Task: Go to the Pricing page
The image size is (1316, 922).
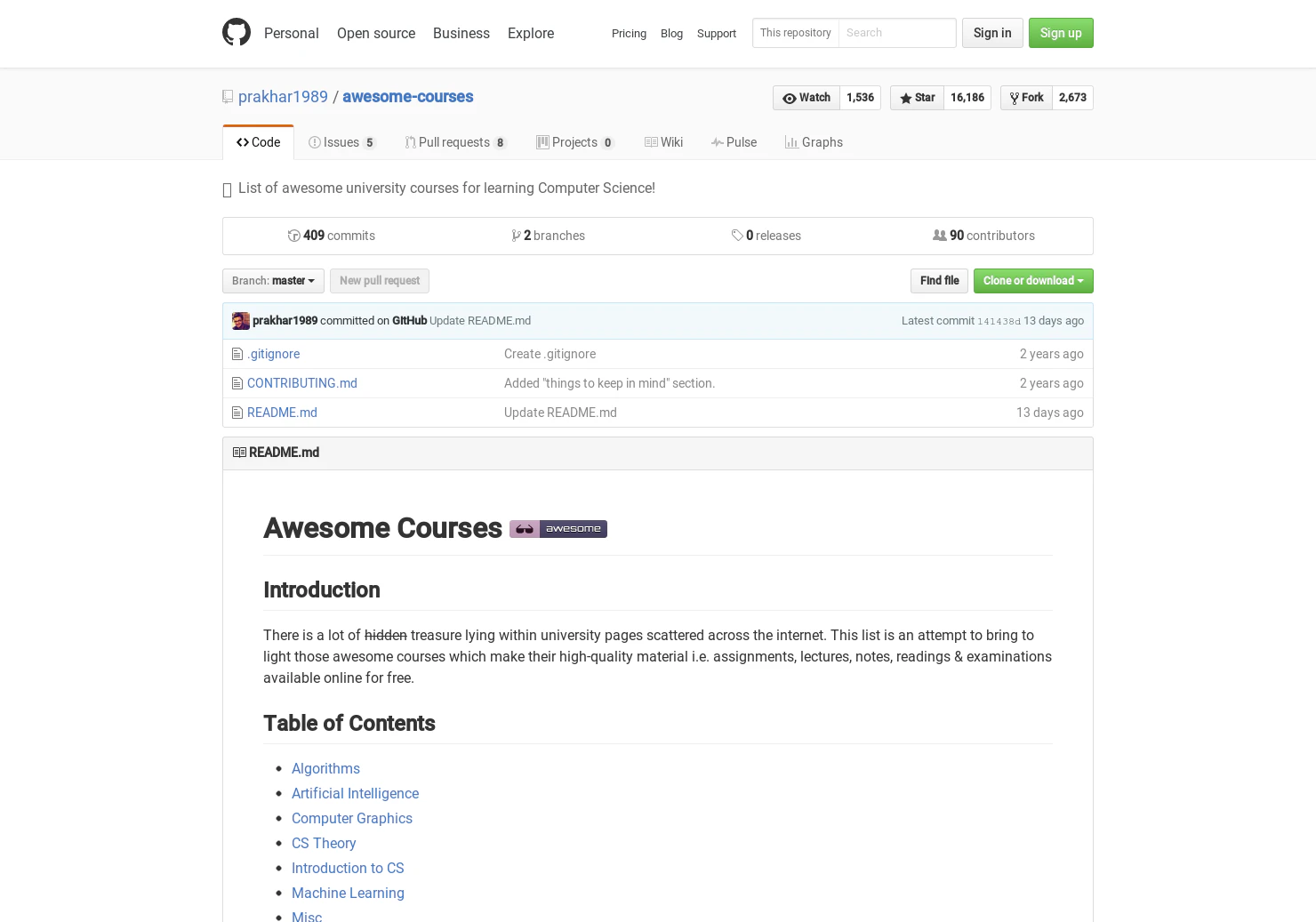Action: coord(629,34)
